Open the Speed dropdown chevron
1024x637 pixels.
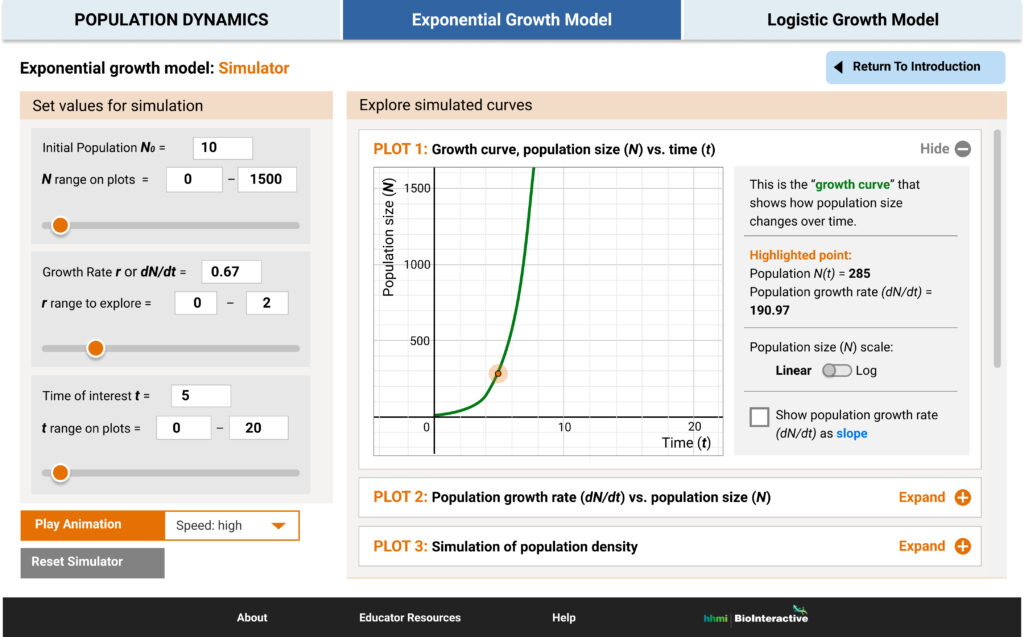tap(277, 525)
